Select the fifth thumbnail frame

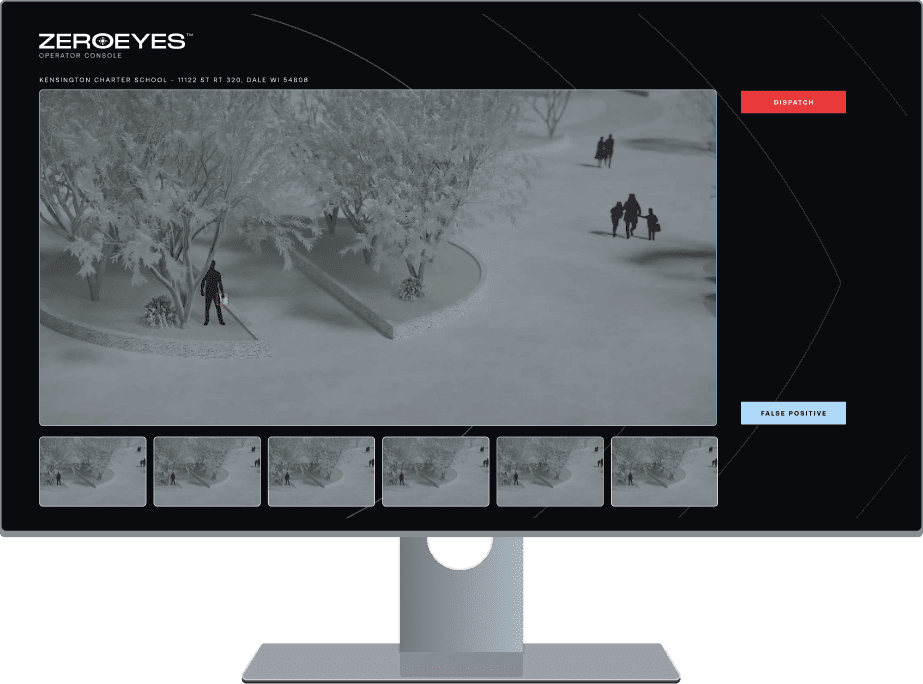click(x=550, y=472)
